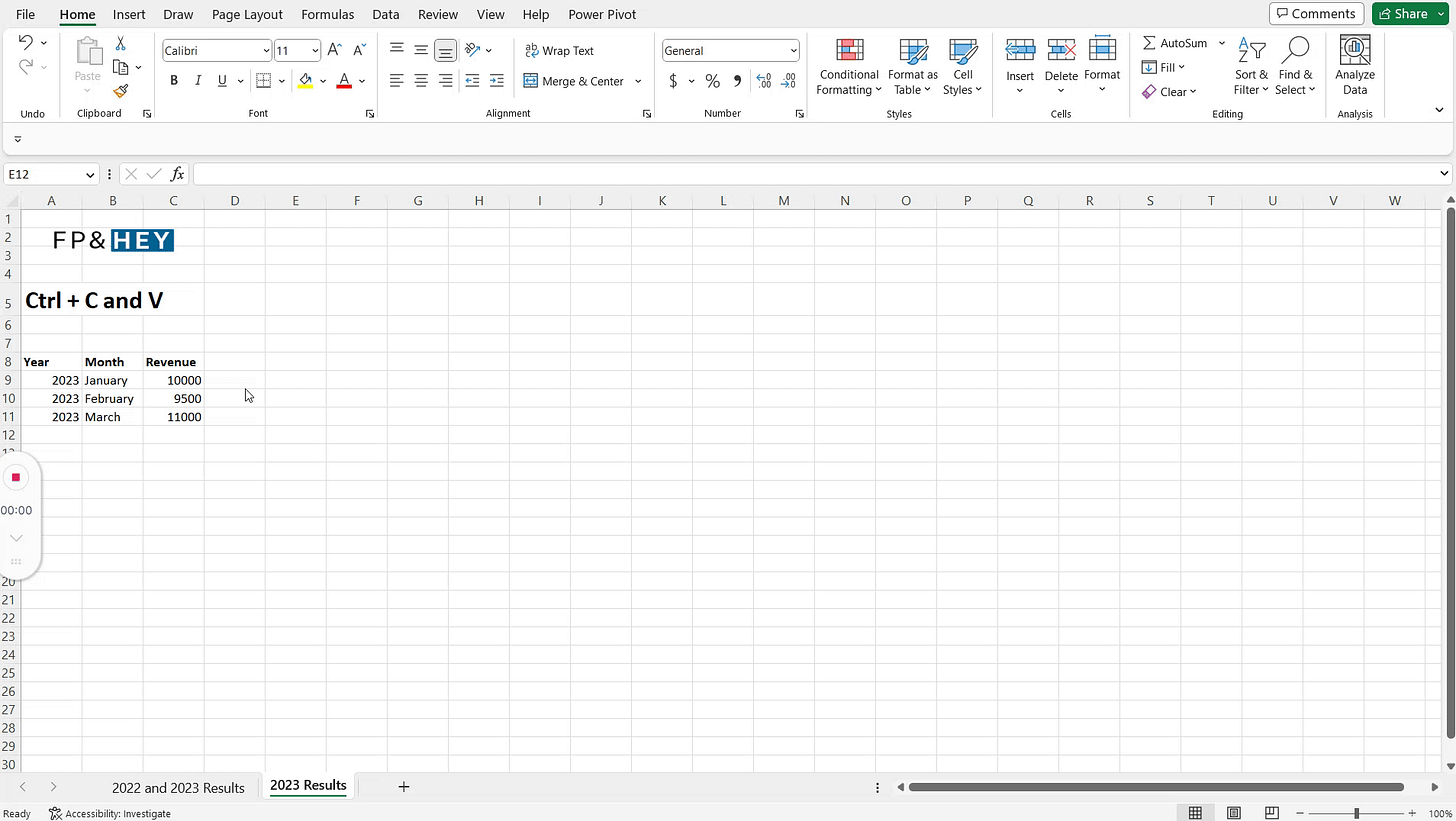Open Sort & Filter menu

pyautogui.click(x=1251, y=67)
